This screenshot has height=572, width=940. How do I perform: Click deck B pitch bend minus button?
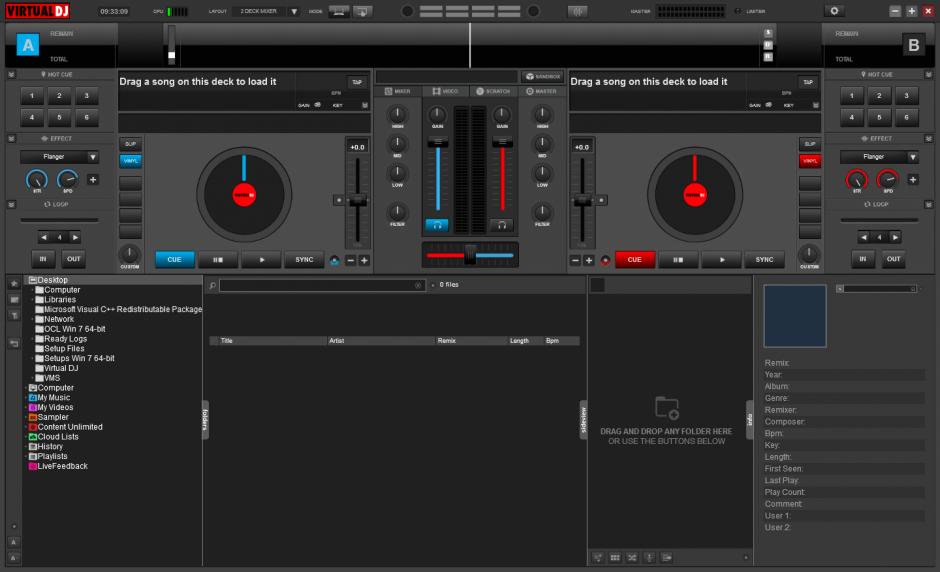tap(576, 260)
